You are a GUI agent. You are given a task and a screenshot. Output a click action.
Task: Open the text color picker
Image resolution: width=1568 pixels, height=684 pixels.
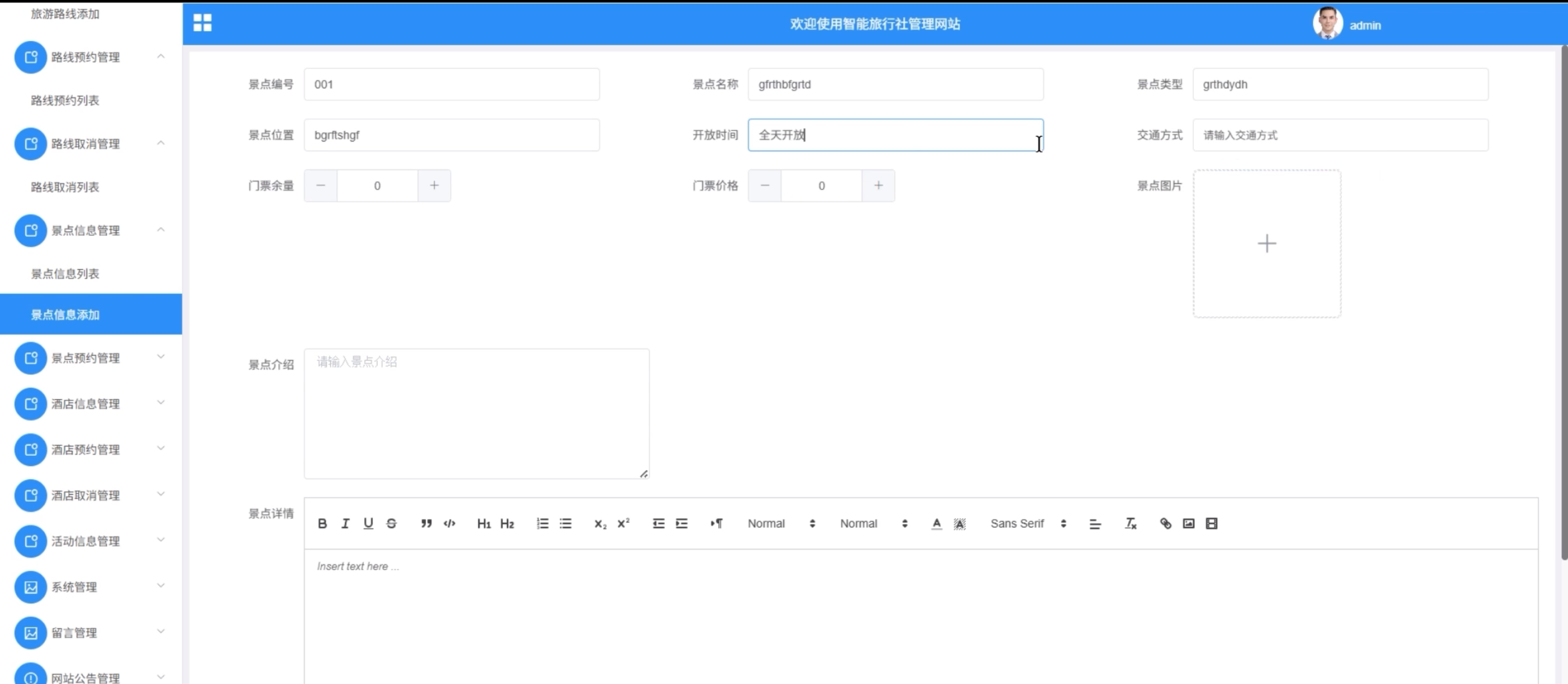point(936,523)
